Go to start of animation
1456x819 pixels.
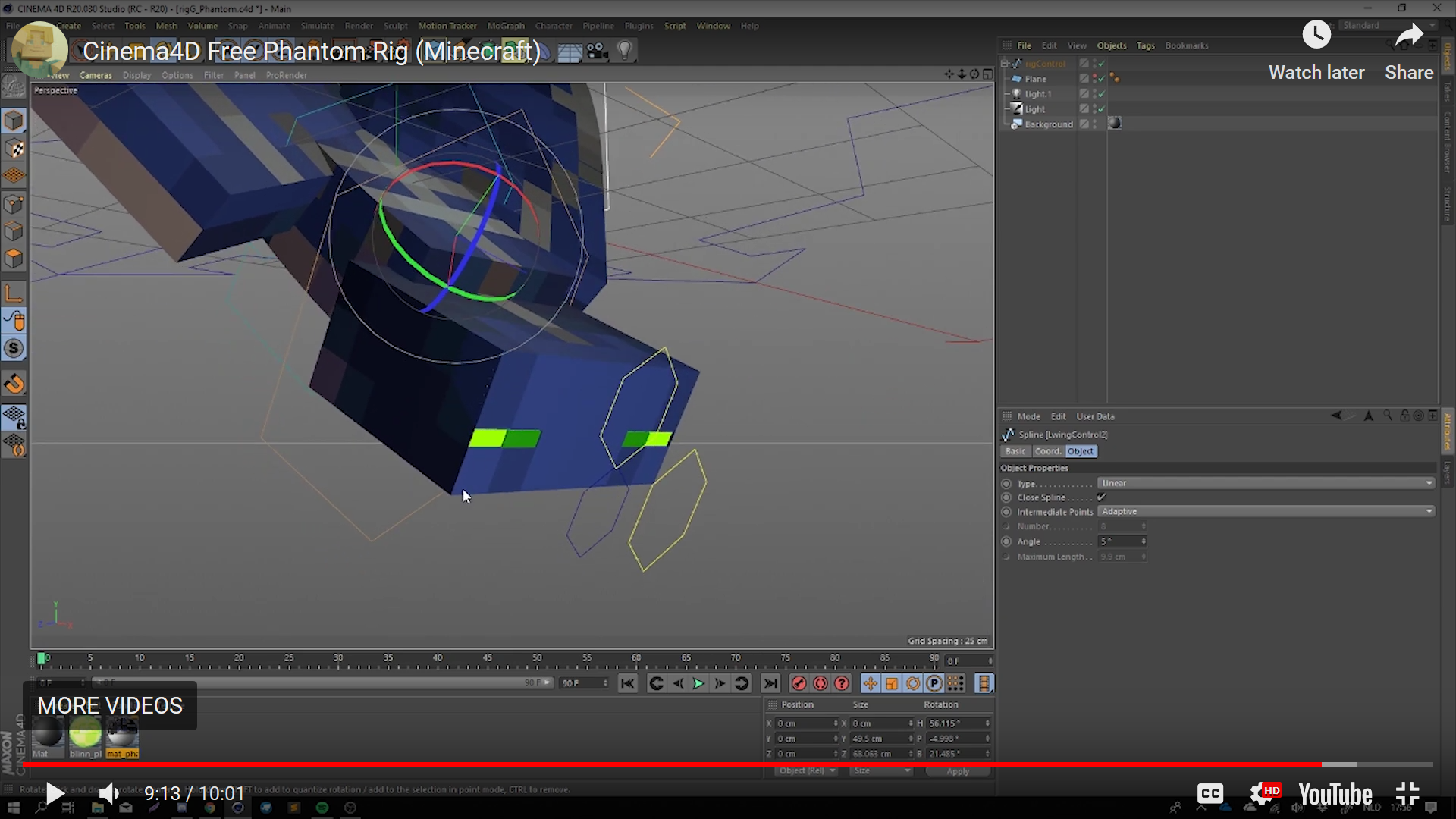click(x=627, y=683)
